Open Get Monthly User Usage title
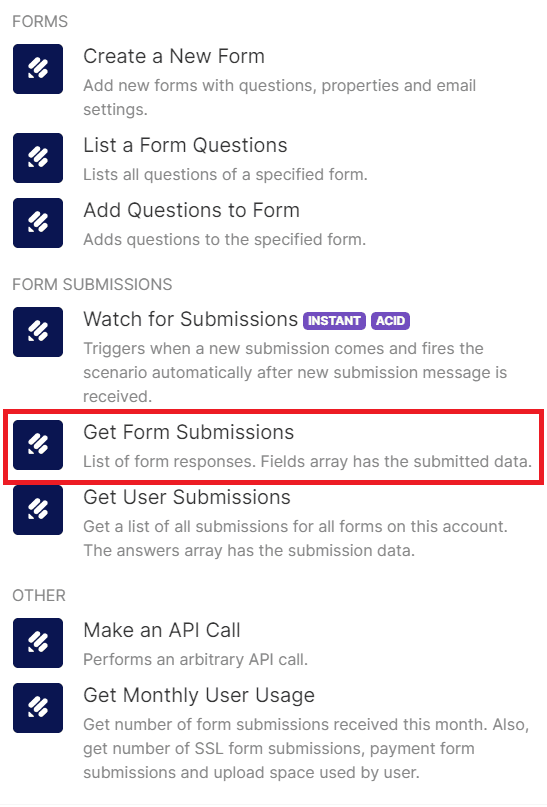The height and width of the screenshot is (807, 547). (199, 695)
